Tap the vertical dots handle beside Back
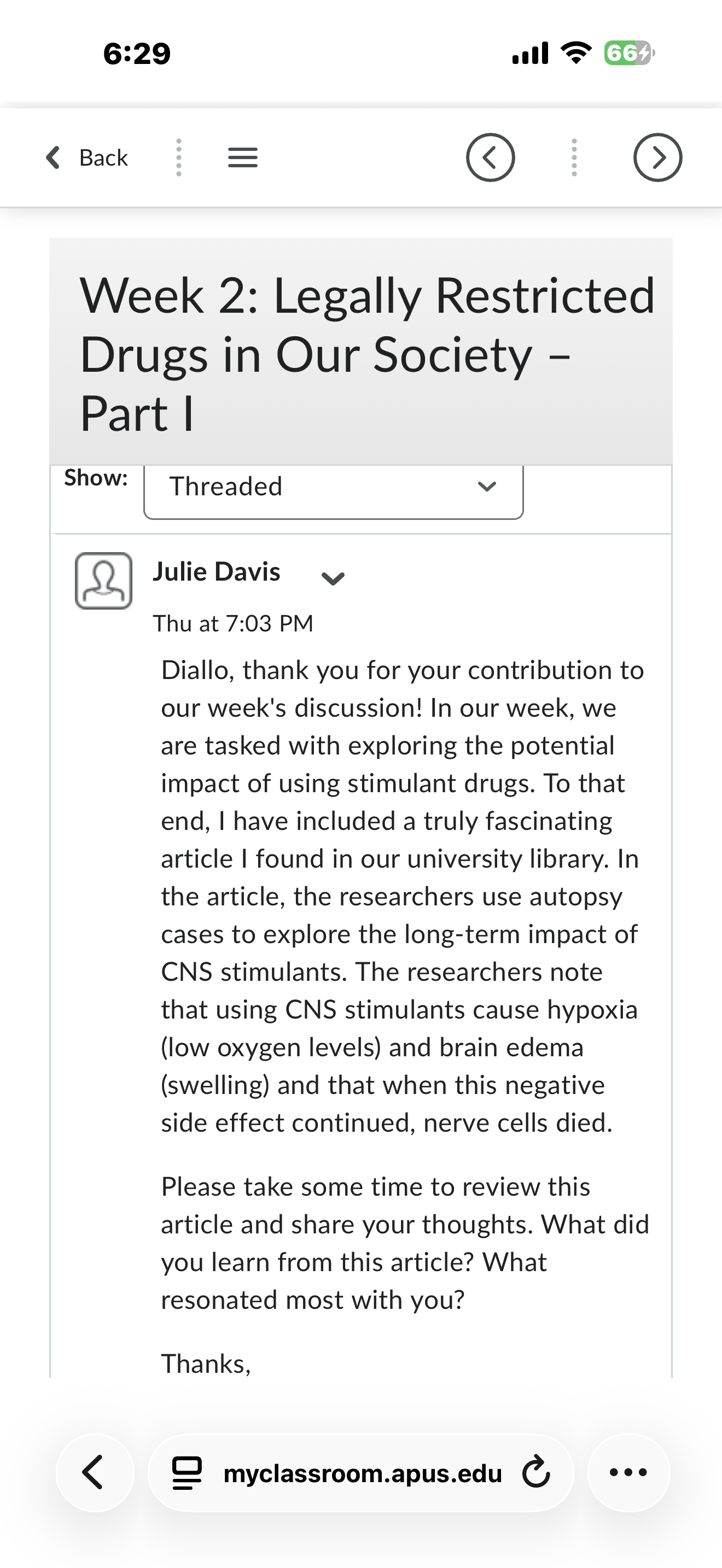The image size is (722, 1568). [x=178, y=157]
